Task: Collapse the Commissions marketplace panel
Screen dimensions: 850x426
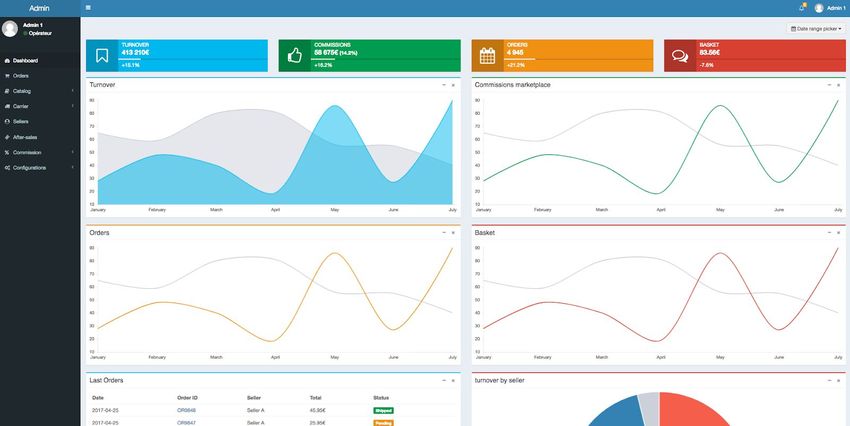Action: tap(829, 85)
